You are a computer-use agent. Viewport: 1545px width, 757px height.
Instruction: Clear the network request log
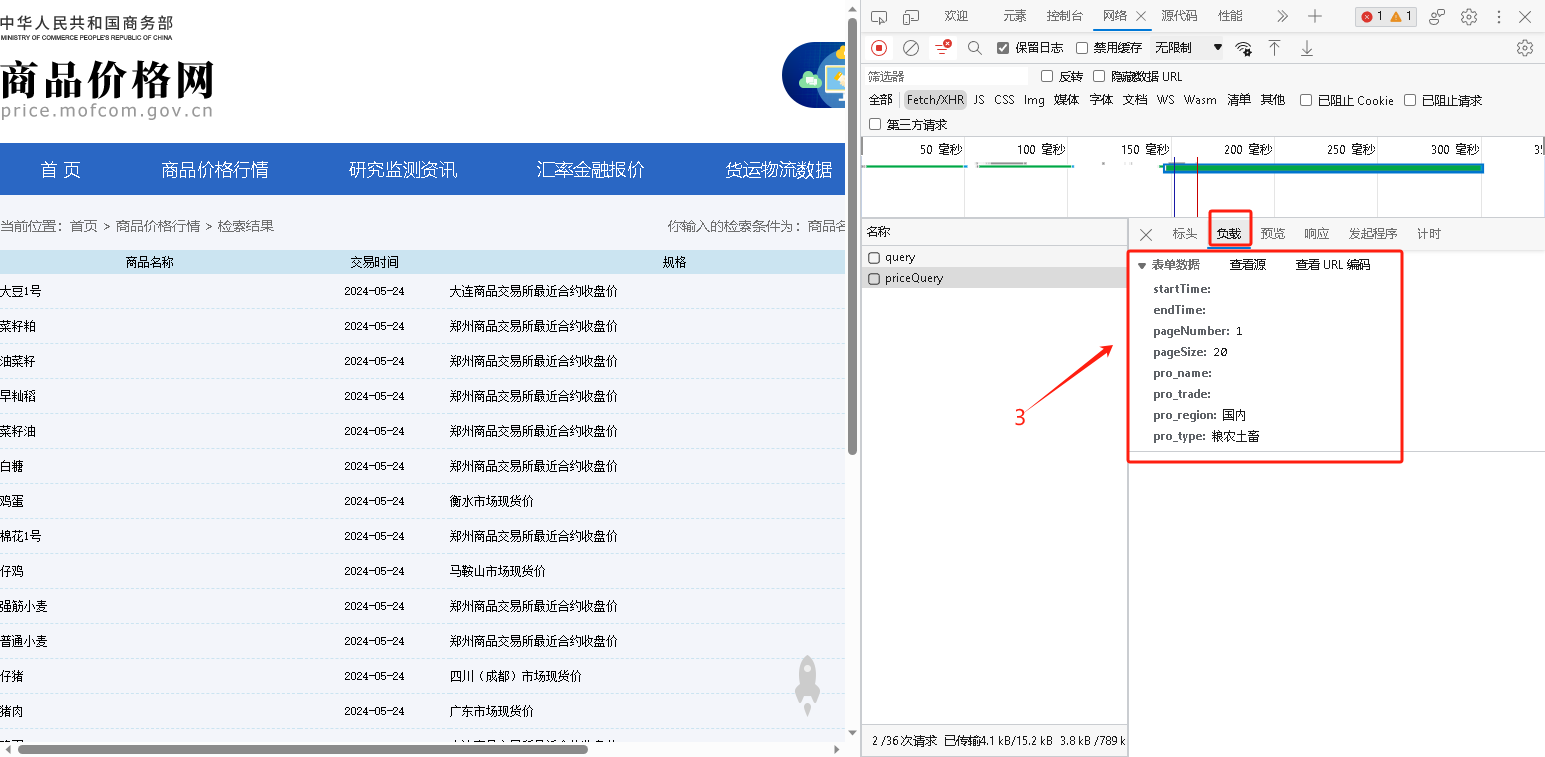point(910,48)
